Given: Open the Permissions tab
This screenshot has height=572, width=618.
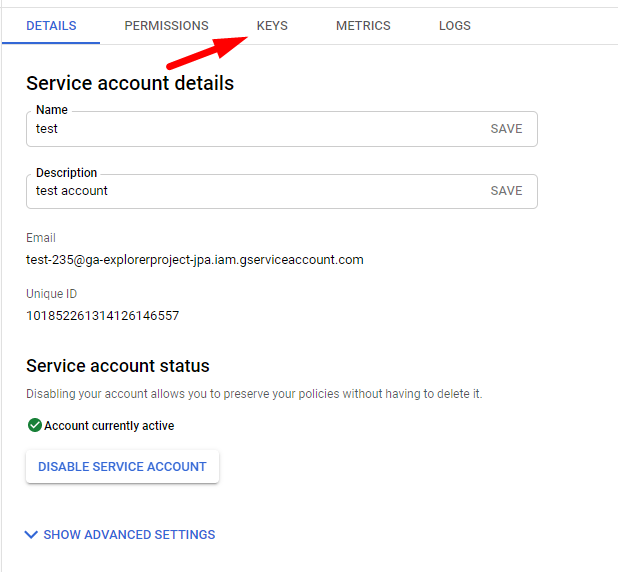Looking at the screenshot, I should (166, 26).
